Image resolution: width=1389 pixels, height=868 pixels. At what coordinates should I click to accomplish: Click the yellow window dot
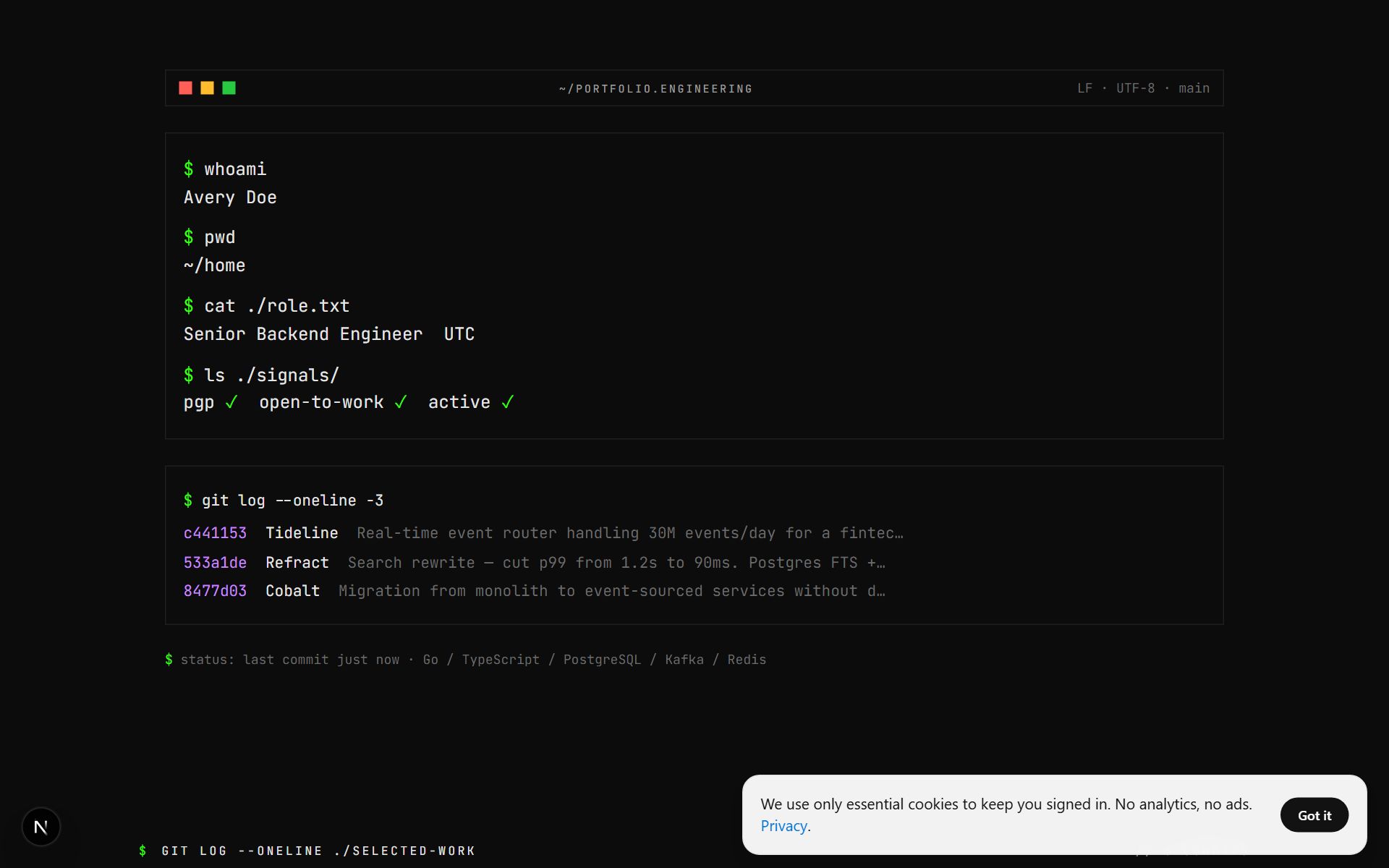point(207,88)
